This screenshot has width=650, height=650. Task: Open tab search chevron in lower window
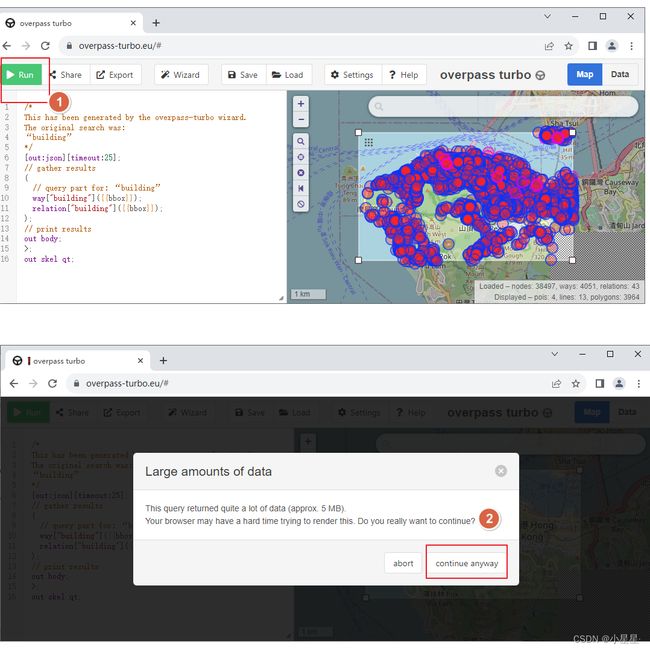pos(555,354)
